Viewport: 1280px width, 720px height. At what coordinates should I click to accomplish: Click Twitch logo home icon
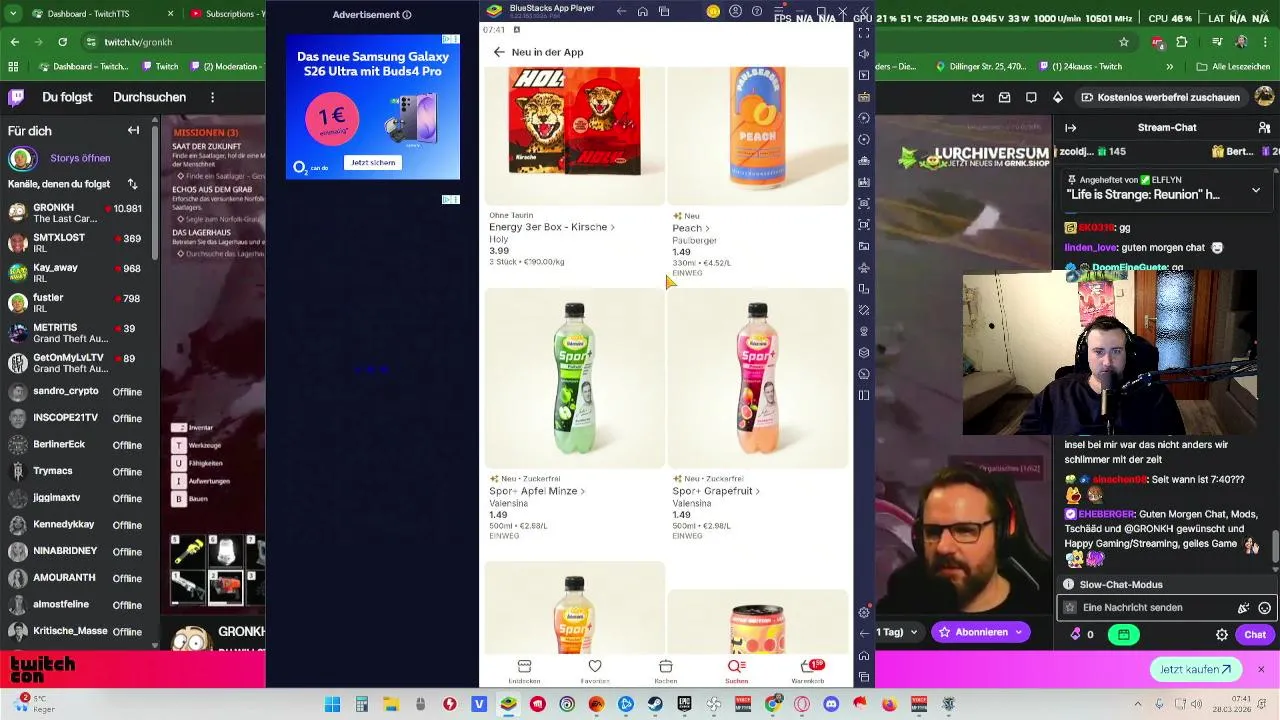point(17,97)
